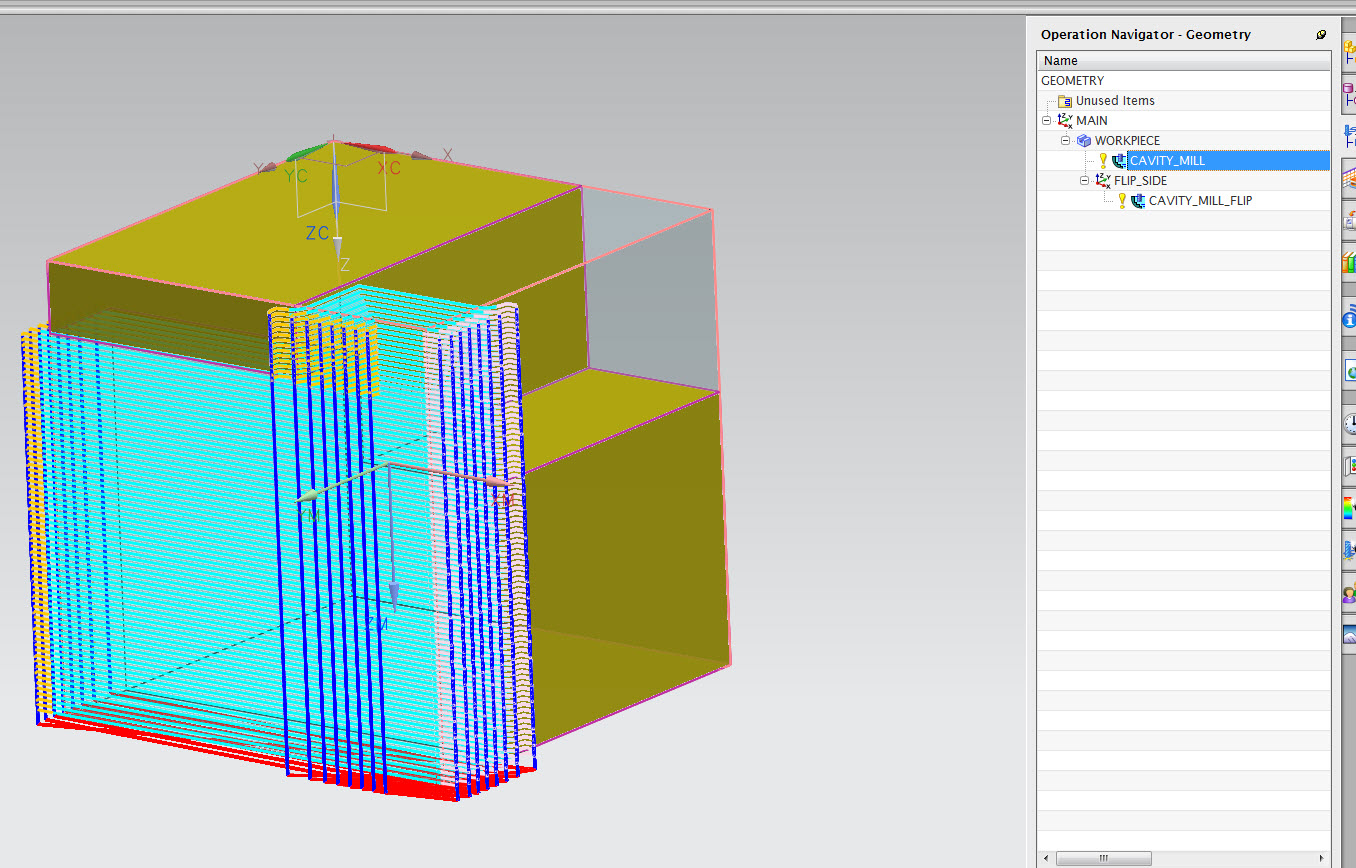Select the FLIP_SIDE label

pos(1140,181)
